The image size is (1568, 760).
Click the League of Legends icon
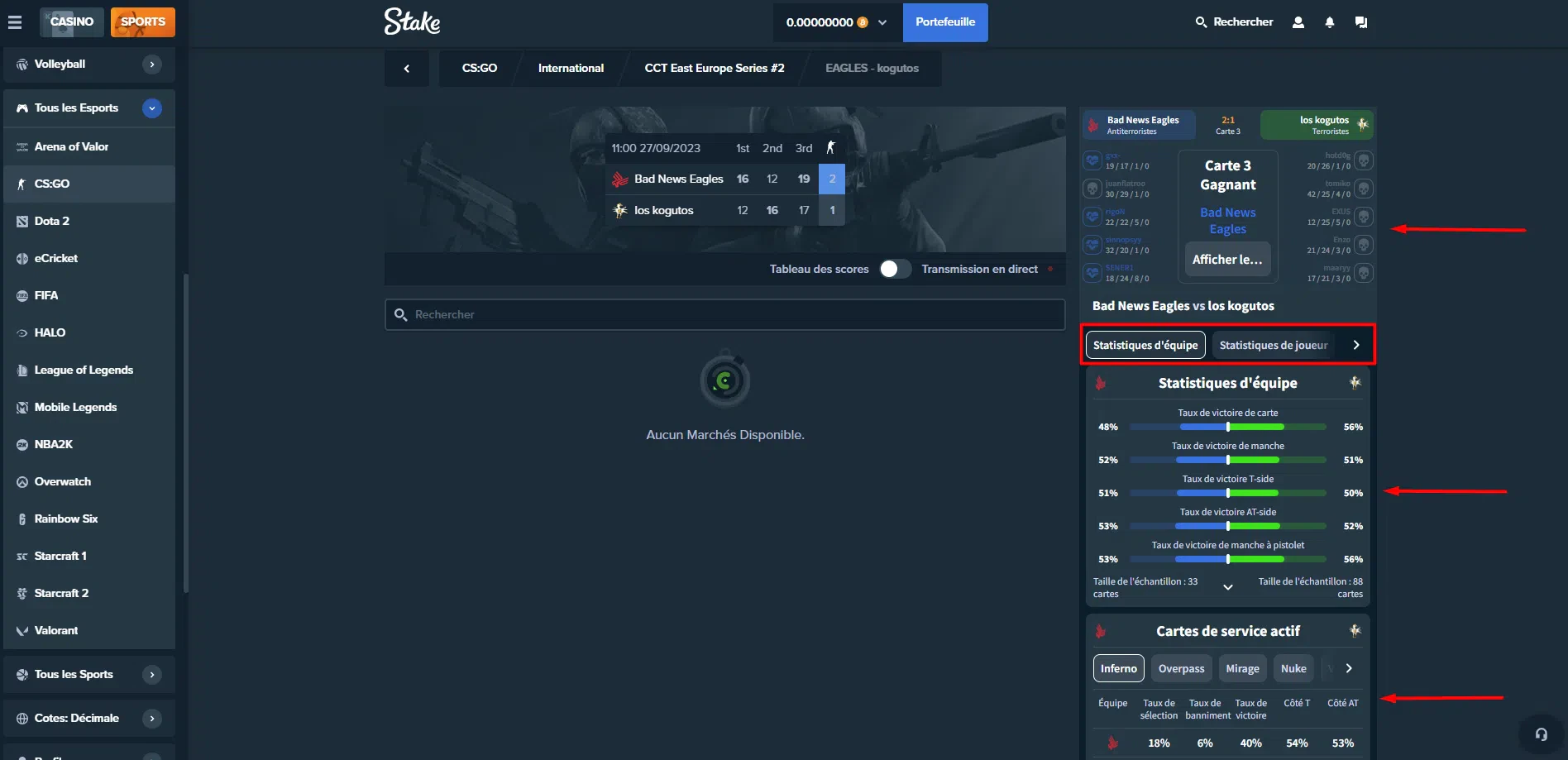click(x=22, y=370)
